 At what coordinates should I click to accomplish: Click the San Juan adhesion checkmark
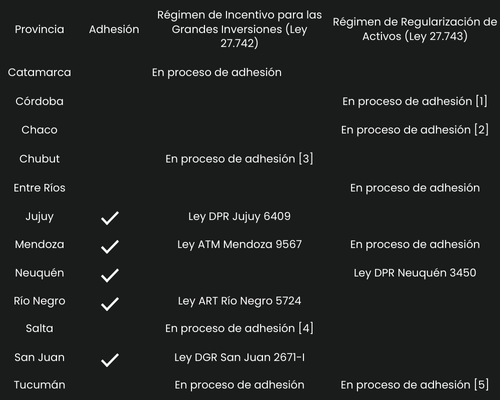(x=110, y=360)
